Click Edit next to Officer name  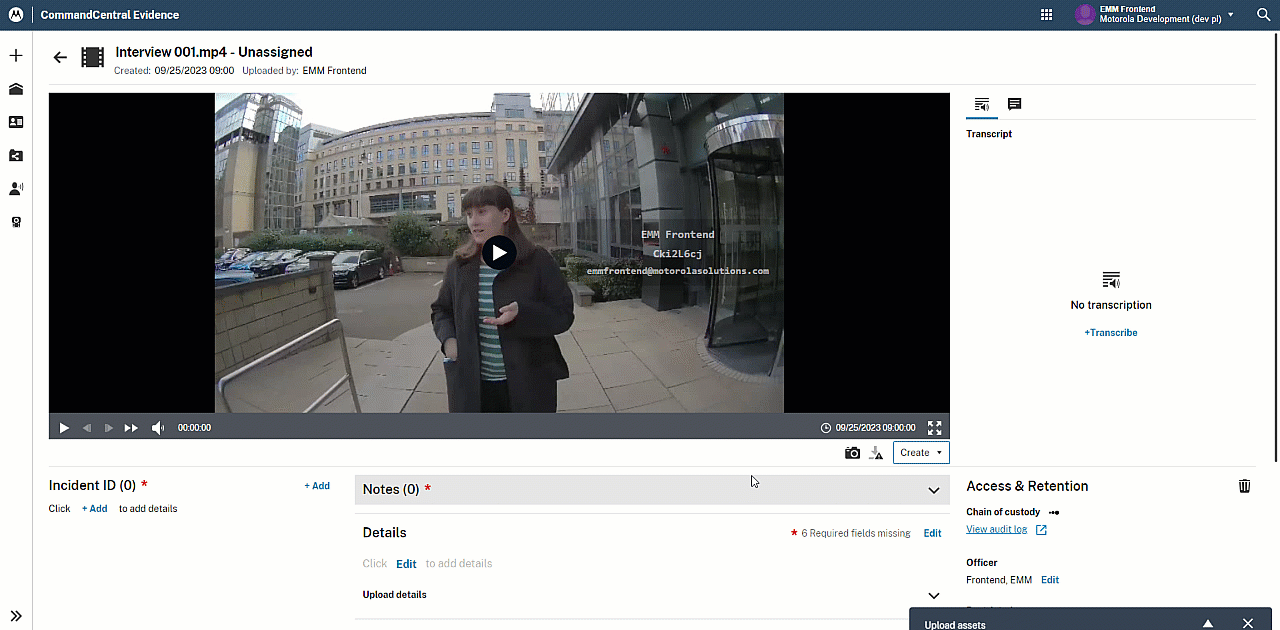(1049, 580)
